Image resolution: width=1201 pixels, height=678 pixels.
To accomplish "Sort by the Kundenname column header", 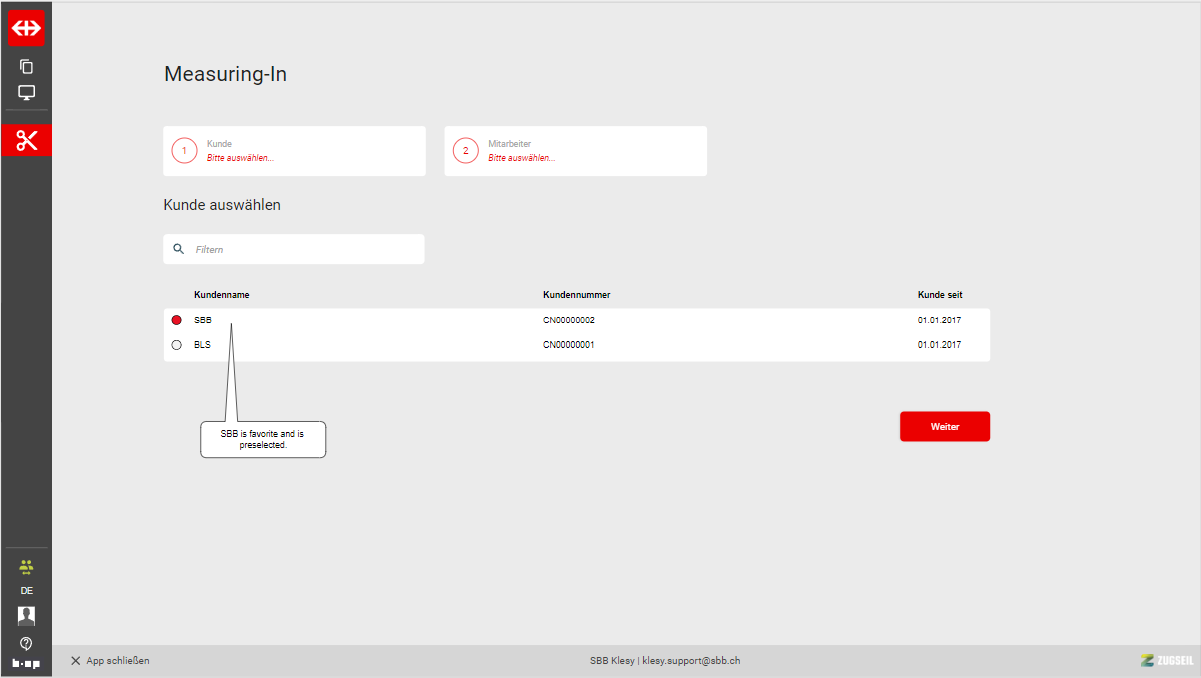I will pyautogui.click(x=221, y=295).
